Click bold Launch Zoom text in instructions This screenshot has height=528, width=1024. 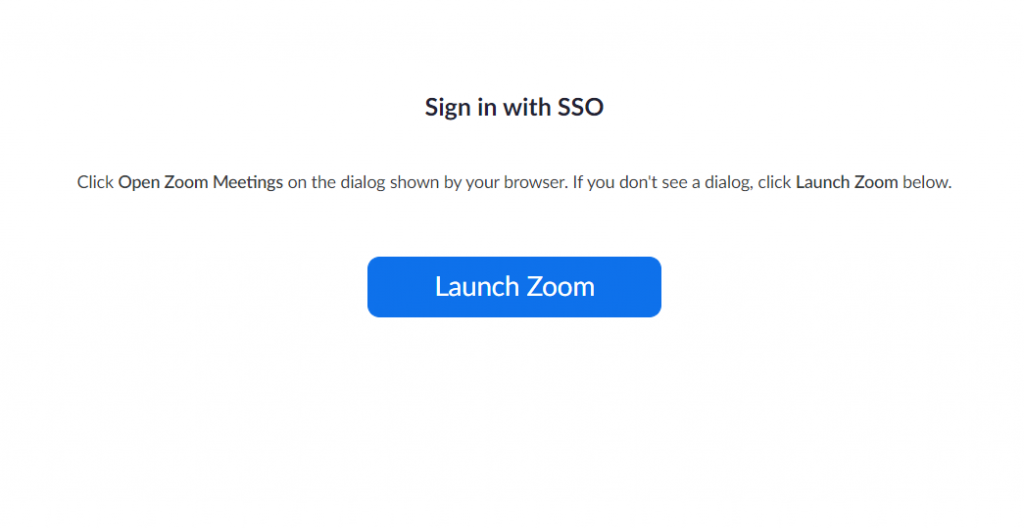tap(846, 182)
